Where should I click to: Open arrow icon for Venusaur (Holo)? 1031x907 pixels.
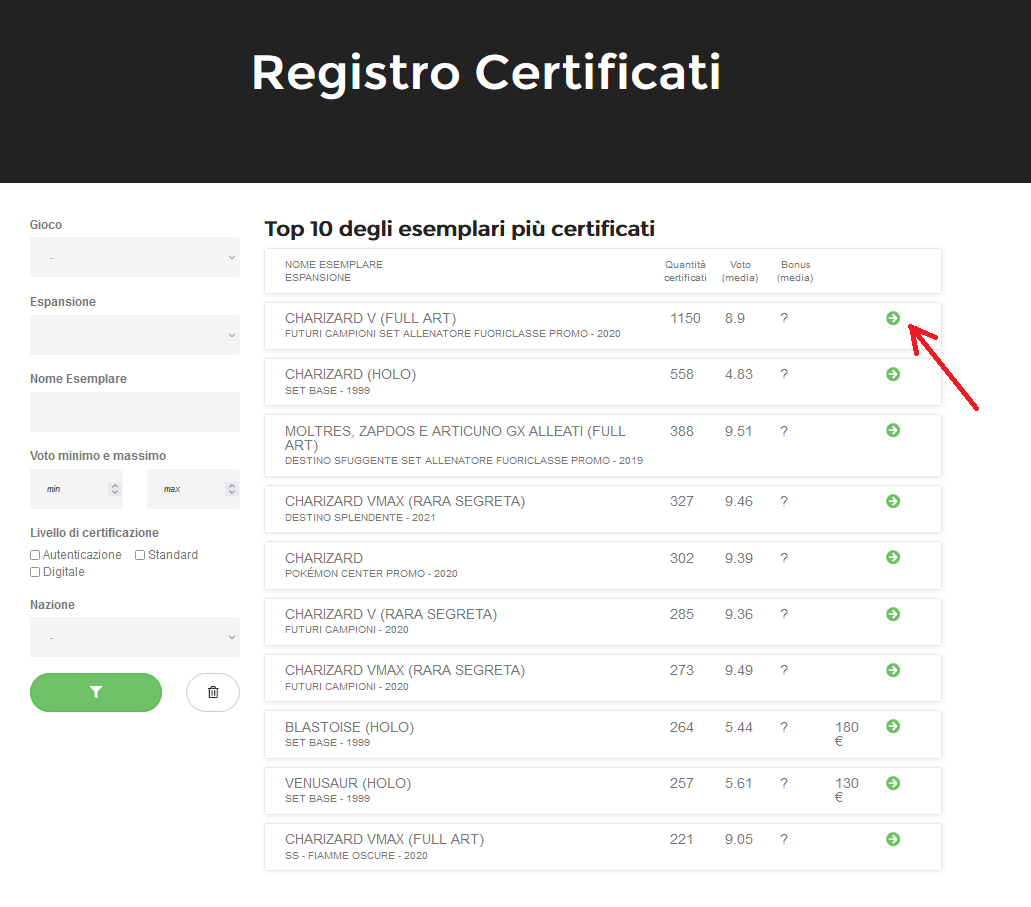coord(893,783)
